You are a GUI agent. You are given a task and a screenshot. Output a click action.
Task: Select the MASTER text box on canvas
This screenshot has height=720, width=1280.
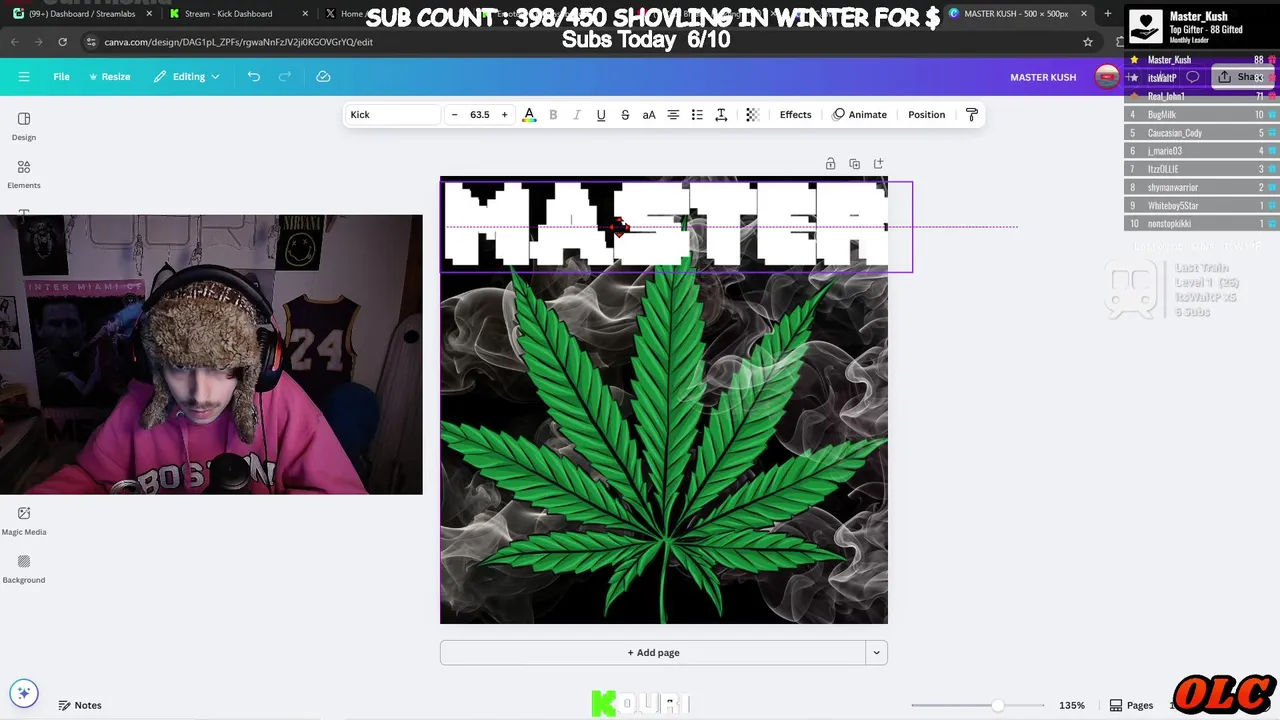[x=676, y=227]
